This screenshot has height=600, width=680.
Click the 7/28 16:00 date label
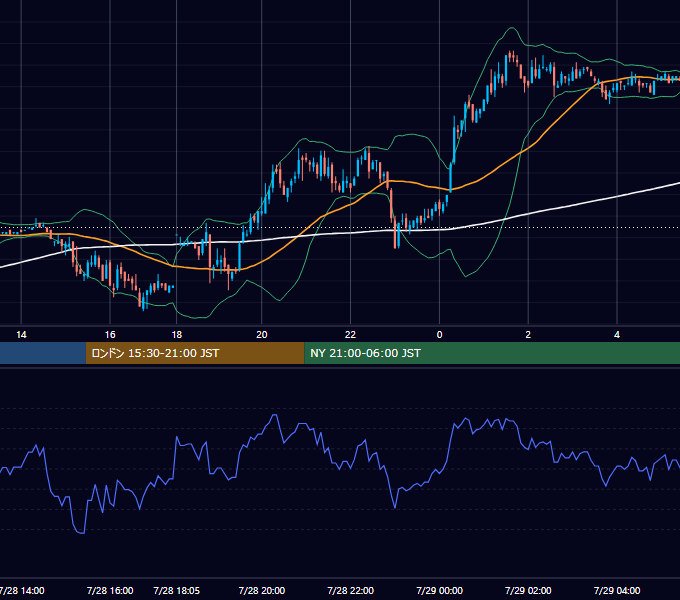(x=110, y=591)
